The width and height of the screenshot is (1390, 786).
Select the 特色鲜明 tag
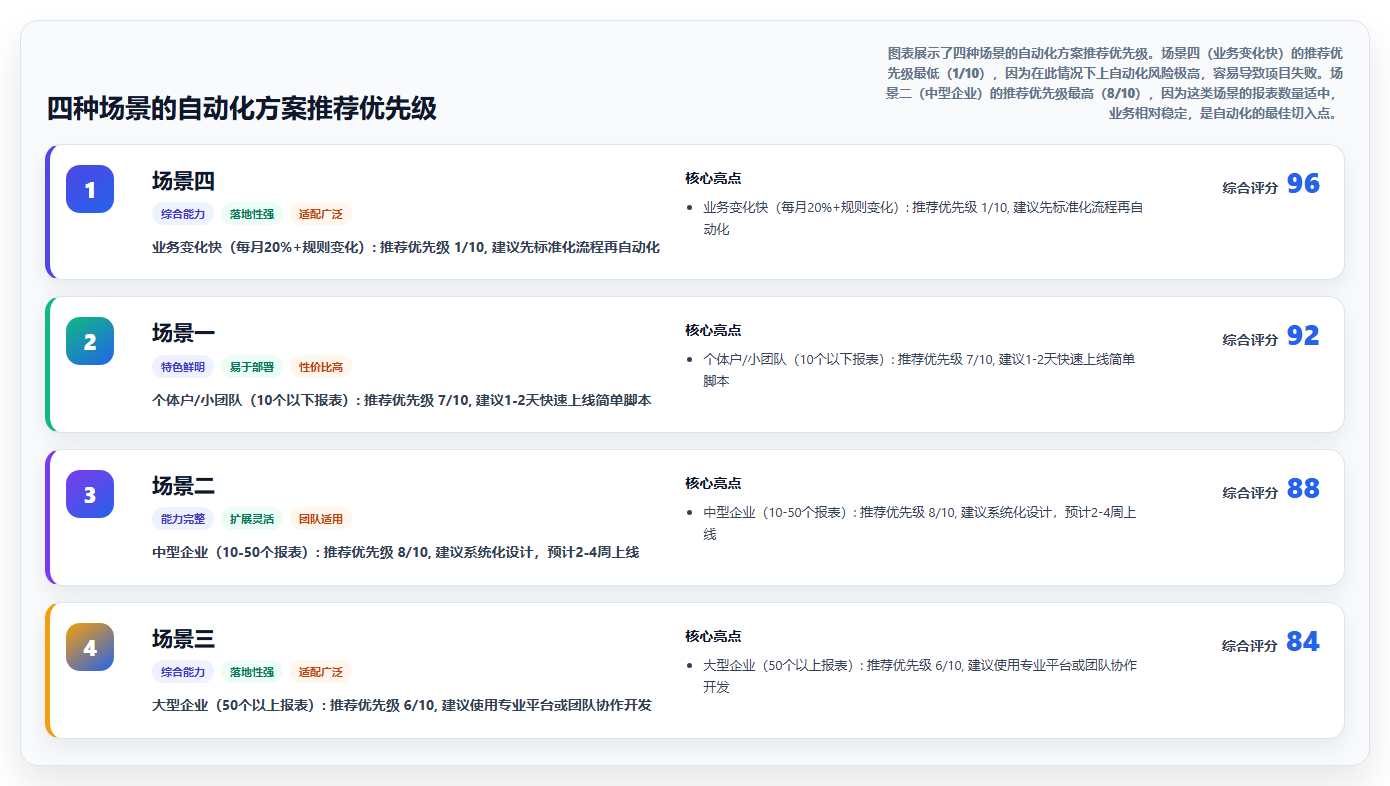pyautogui.click(x=183, y=367)
